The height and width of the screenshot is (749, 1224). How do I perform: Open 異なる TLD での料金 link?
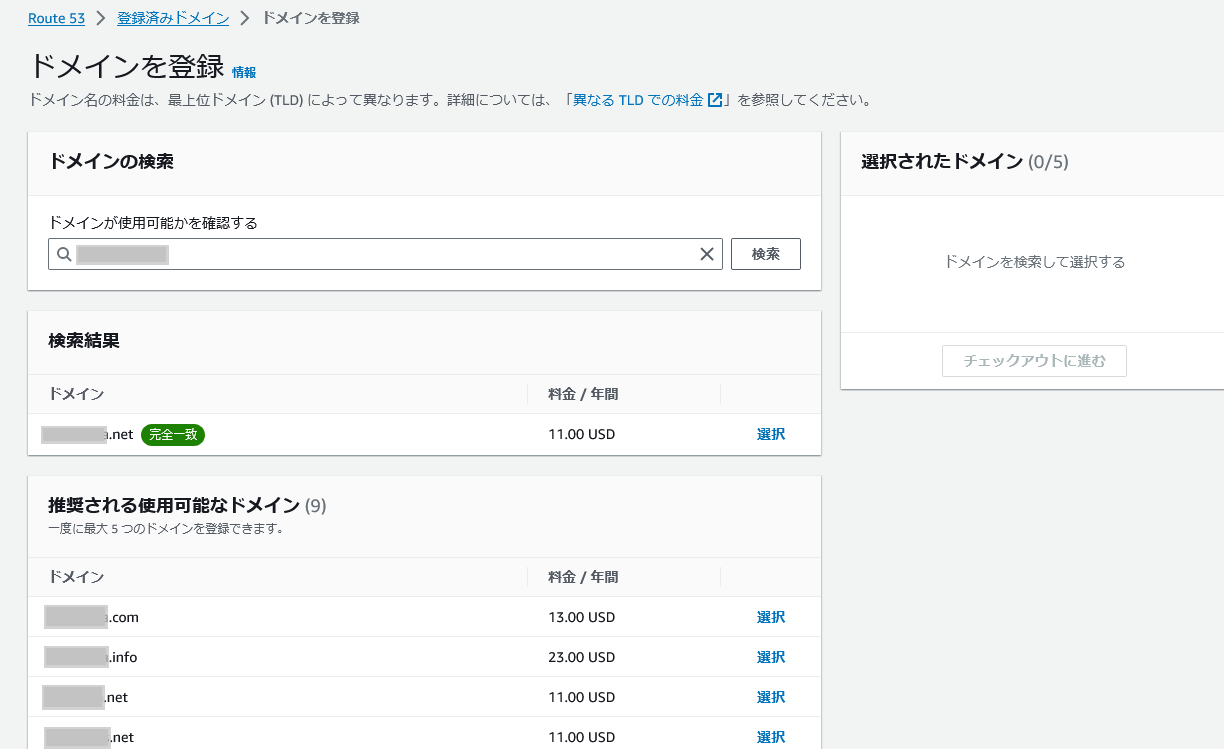click(637, 100)
